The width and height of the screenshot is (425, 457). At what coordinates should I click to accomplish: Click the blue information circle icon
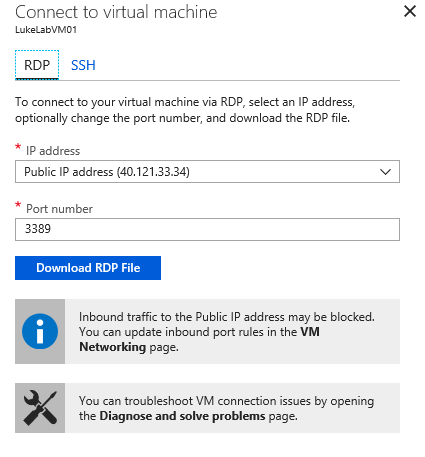click(40, 331)
